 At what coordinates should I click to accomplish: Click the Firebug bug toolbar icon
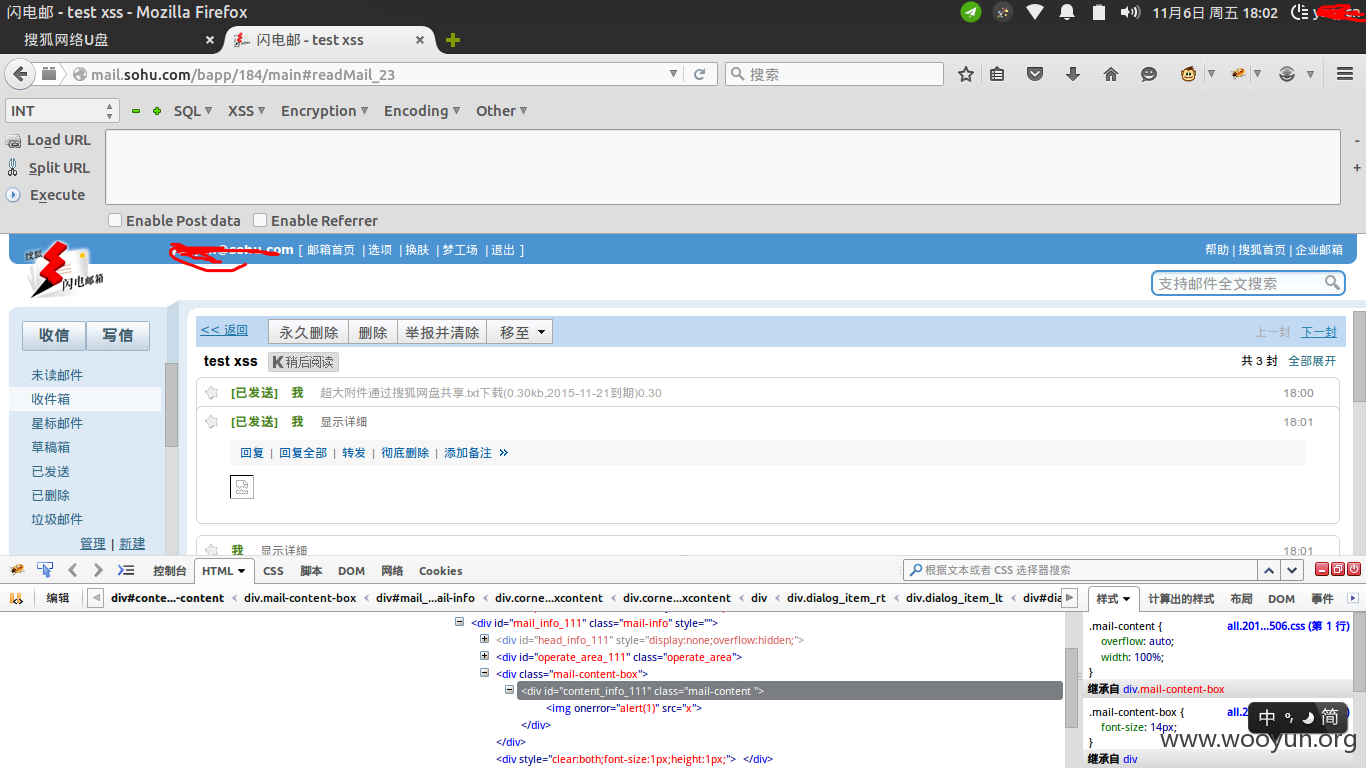click(x=1238, y=74)
